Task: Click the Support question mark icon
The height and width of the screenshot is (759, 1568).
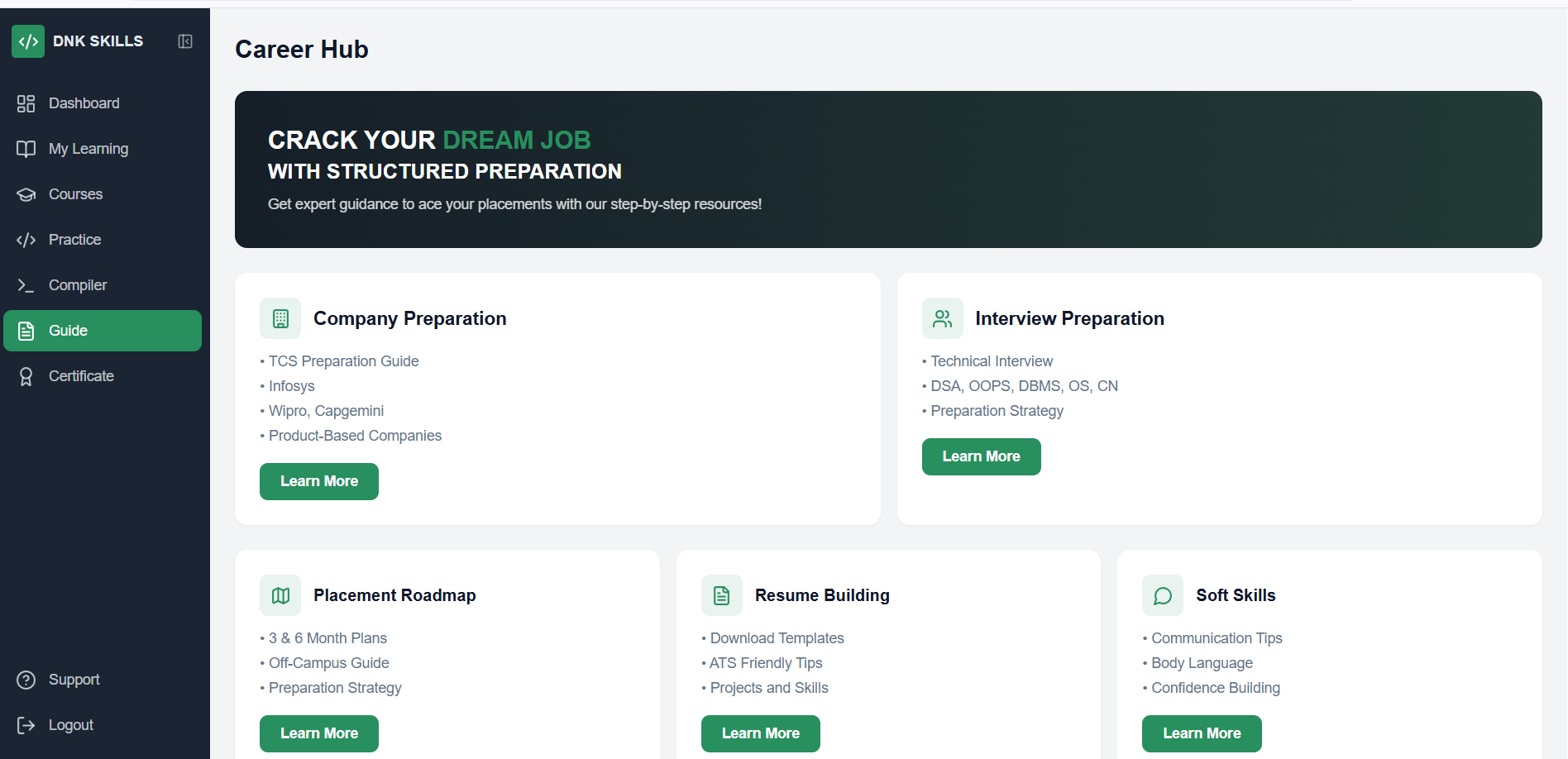Action: [x=26, y=680]
